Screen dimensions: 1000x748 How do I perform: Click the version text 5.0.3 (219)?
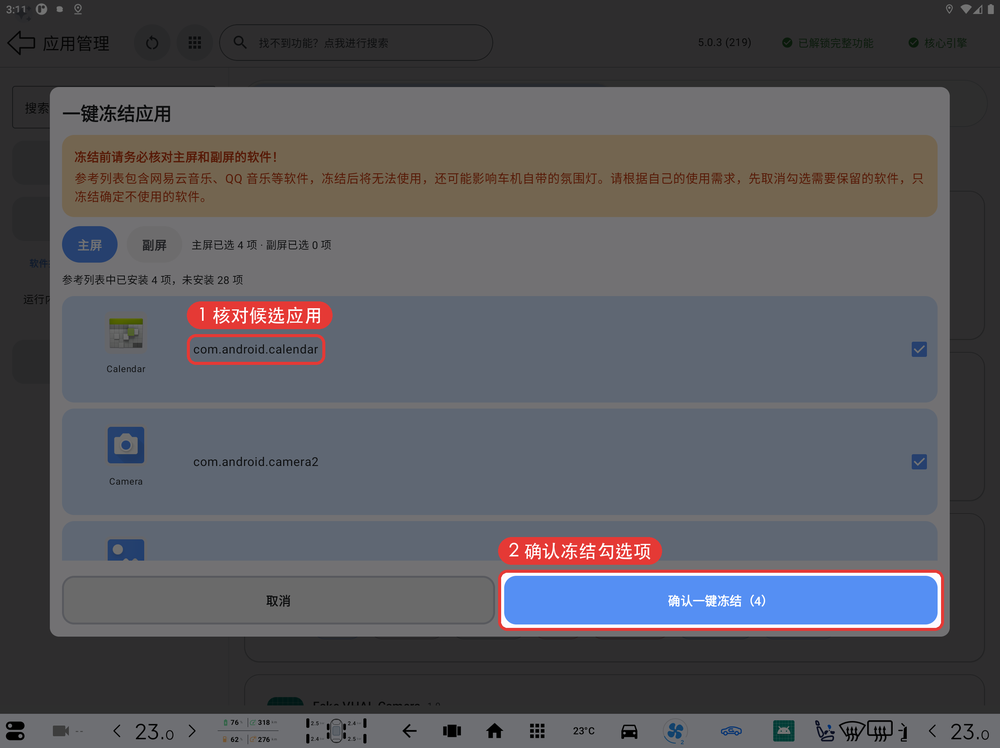tap(724, 43)
